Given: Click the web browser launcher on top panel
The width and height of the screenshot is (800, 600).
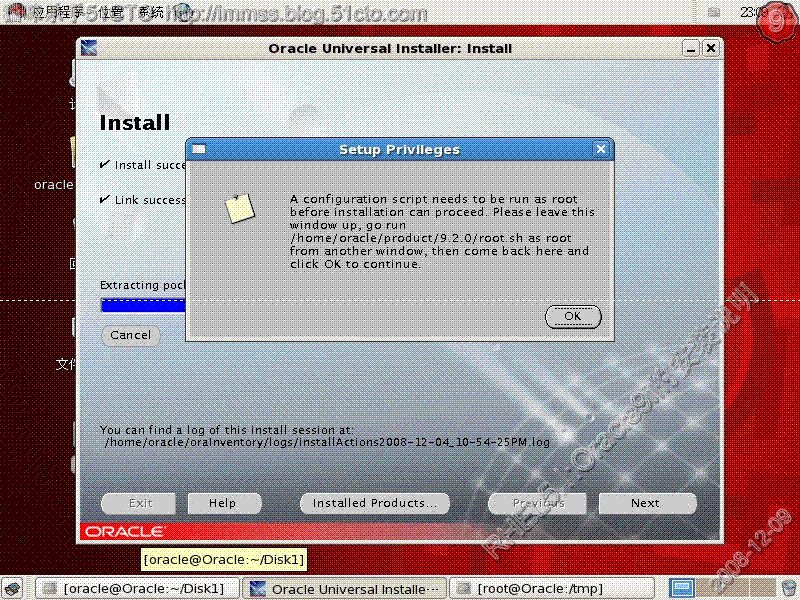Looking at the screenshot, I should [x=182, y=11].
